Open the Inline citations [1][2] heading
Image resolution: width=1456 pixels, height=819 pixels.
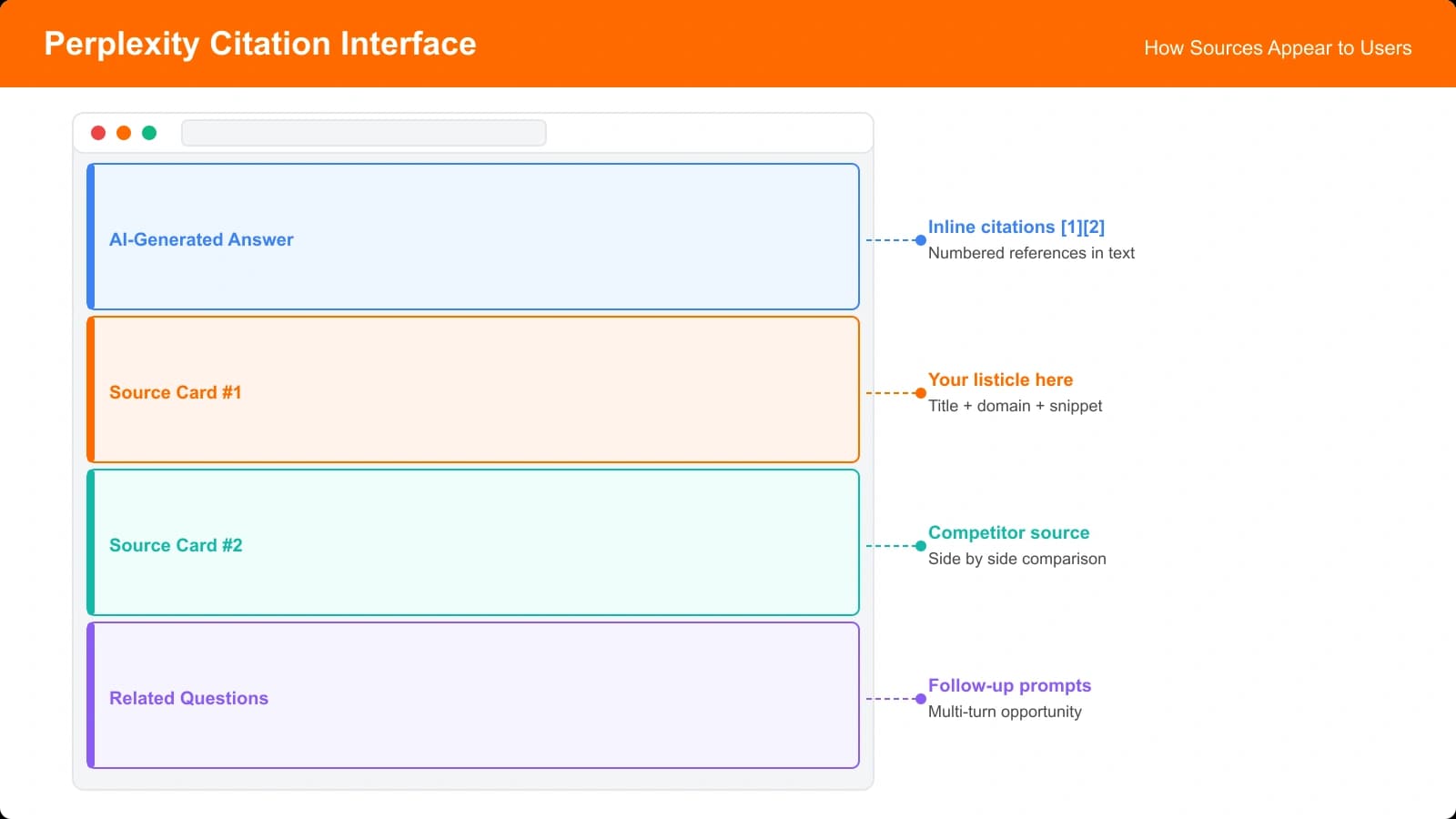tap(1016, 227)
